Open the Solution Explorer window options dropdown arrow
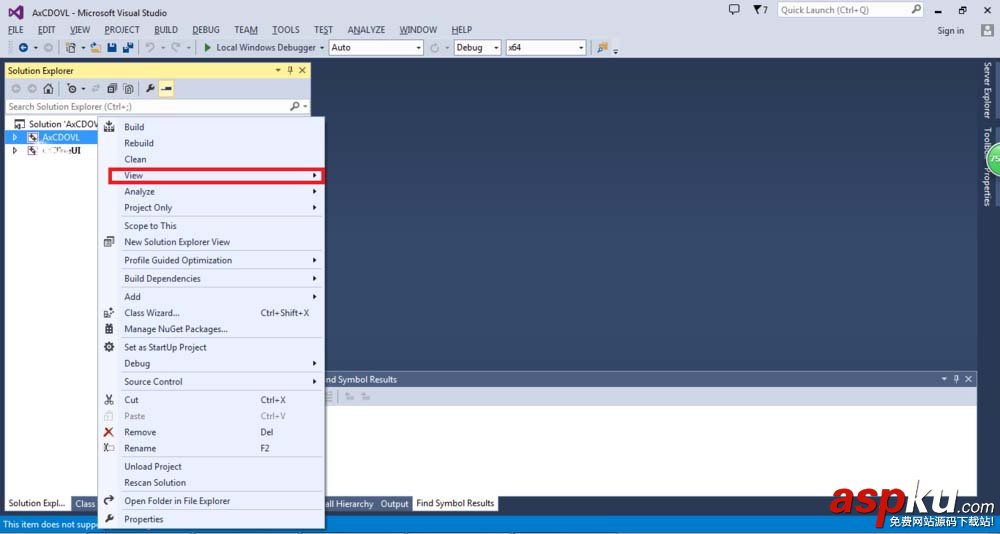The width and height of the screenshot is (1000, 534). [278, 70]
